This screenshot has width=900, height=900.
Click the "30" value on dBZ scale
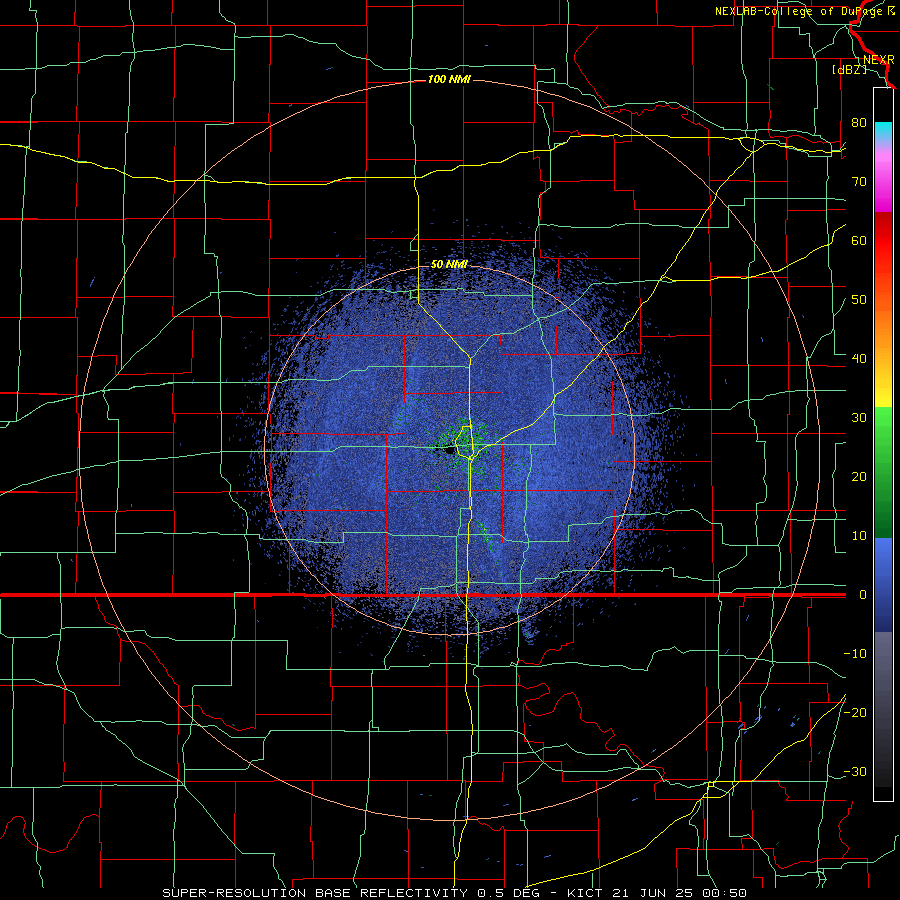click(859, 418)
